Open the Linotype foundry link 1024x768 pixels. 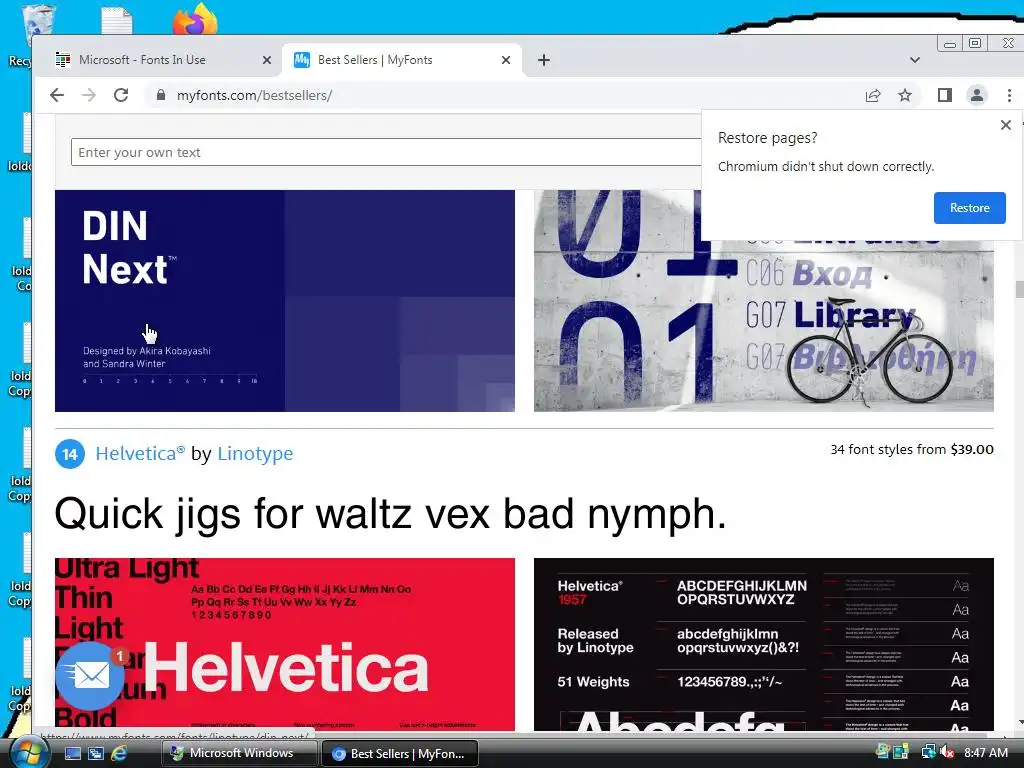coord(255,453)
